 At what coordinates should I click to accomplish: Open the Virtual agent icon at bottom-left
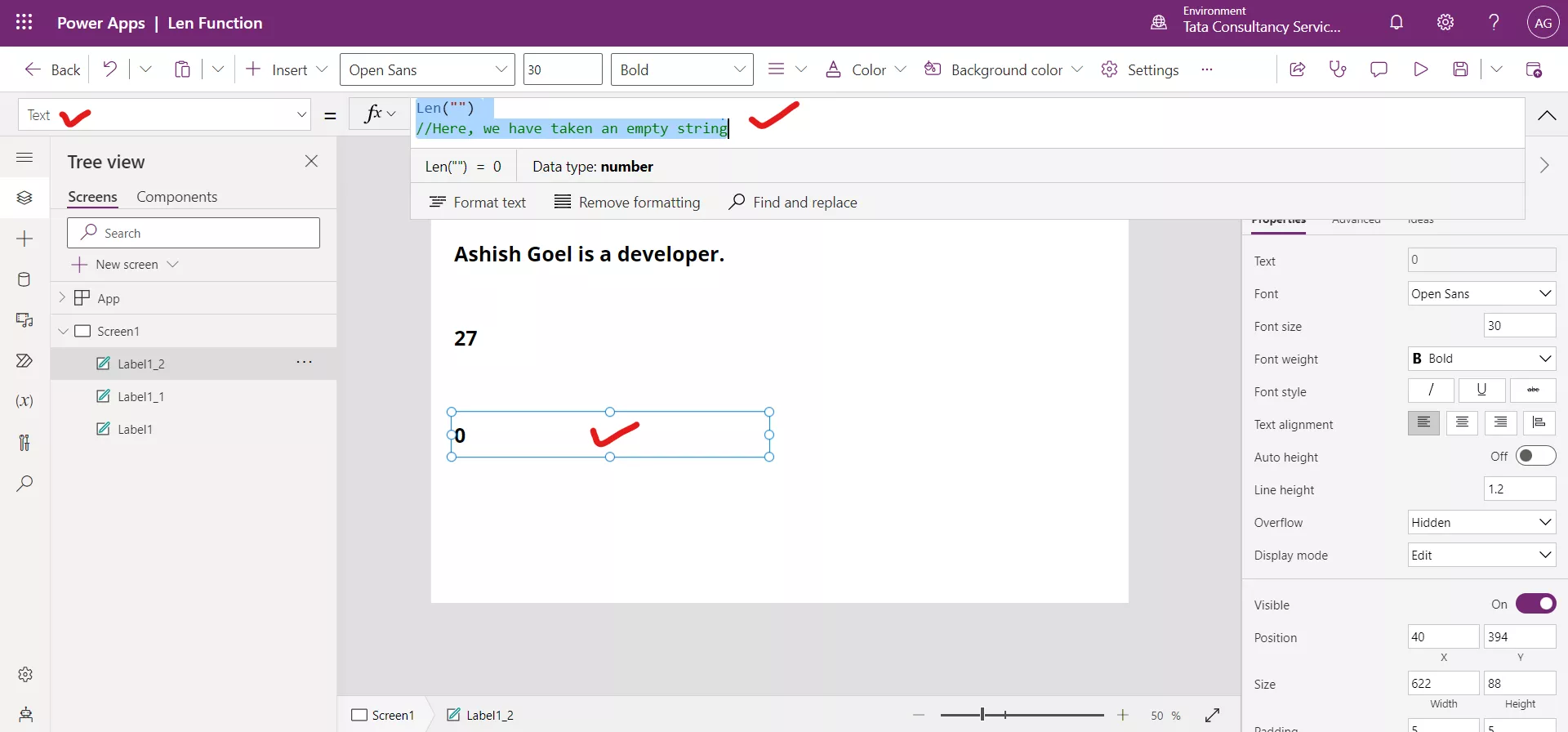click(x=25, y=714)
